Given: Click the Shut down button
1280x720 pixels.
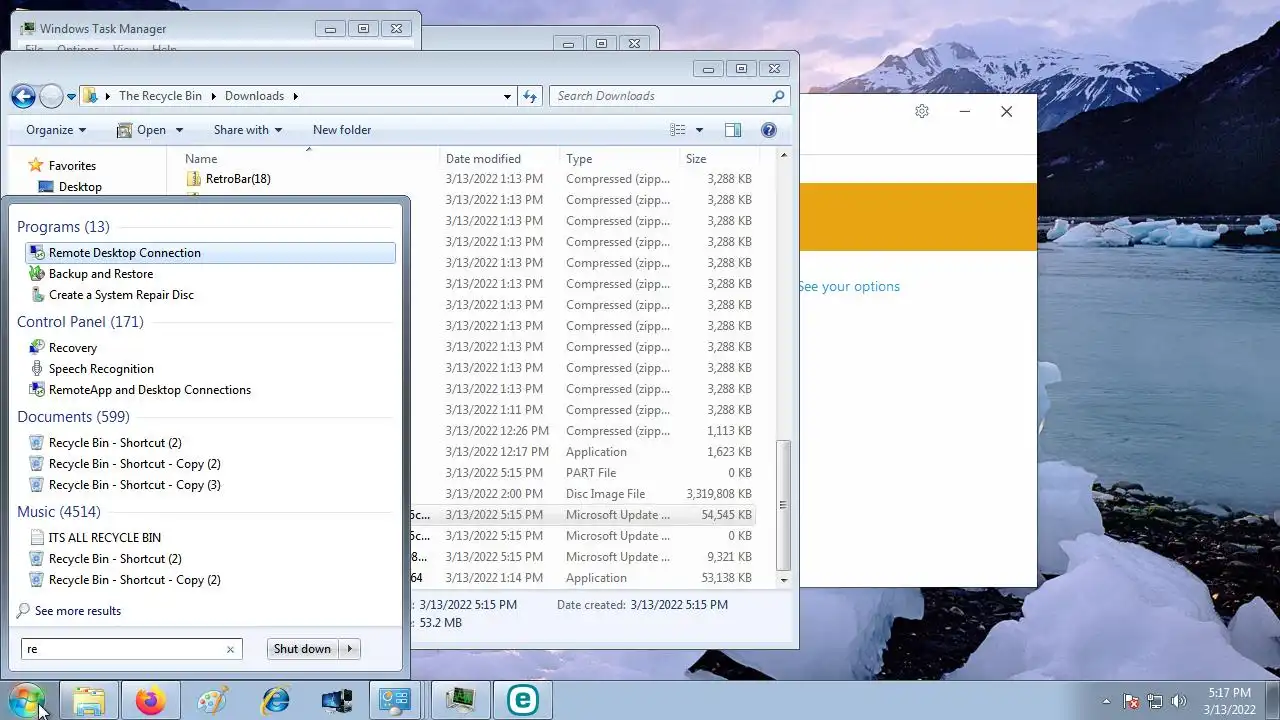Looking at the screenshot, I should coord(302,649).
